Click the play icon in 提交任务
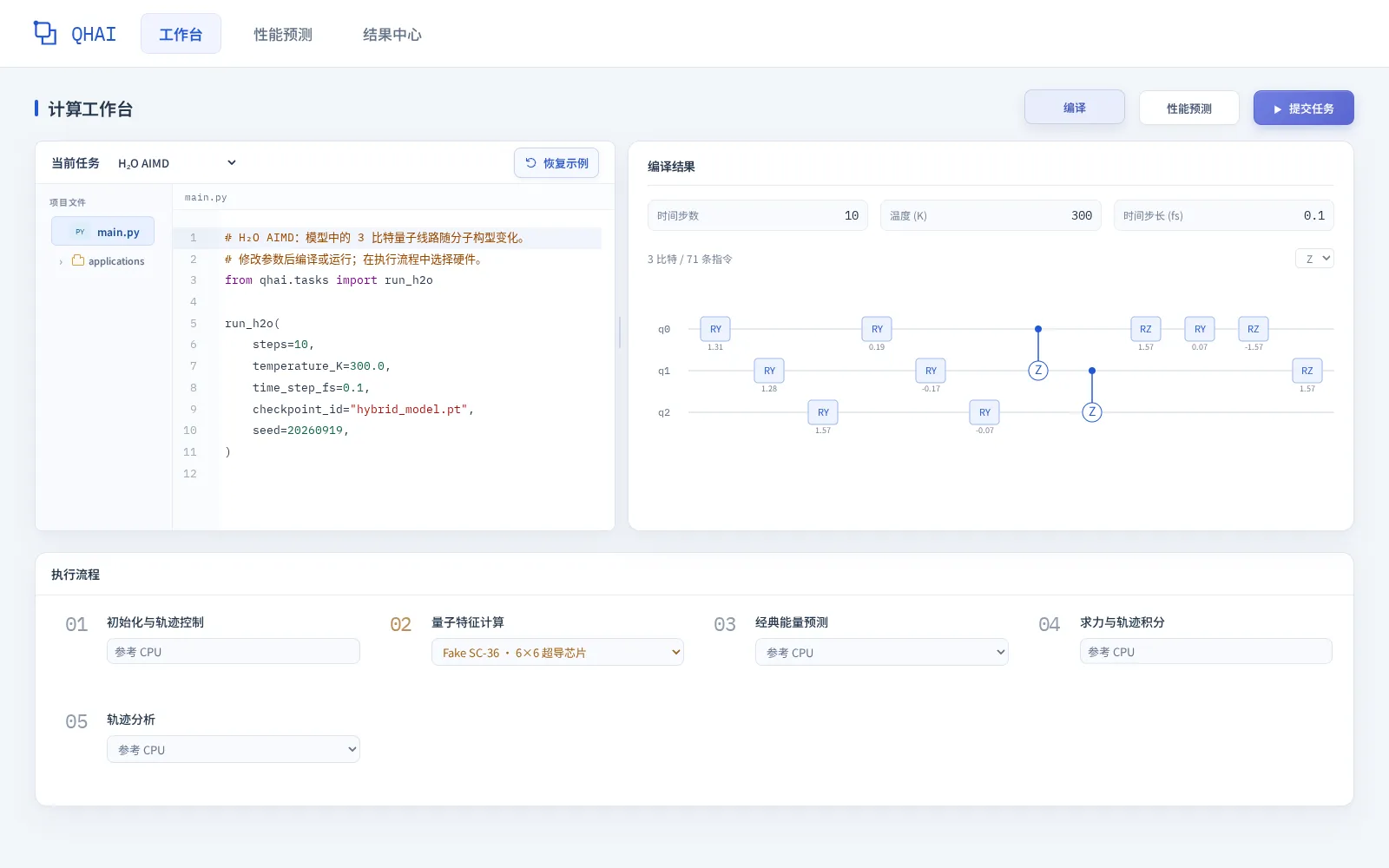The image size is (1389, 868). (1277, 109)
